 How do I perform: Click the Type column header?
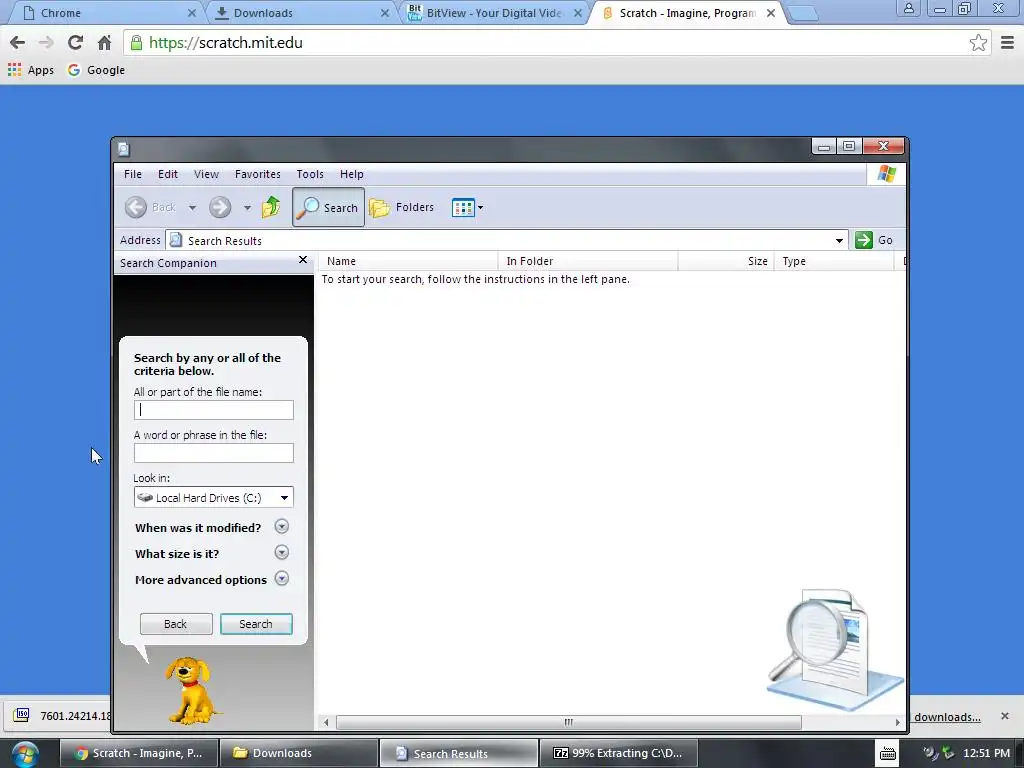834,261
